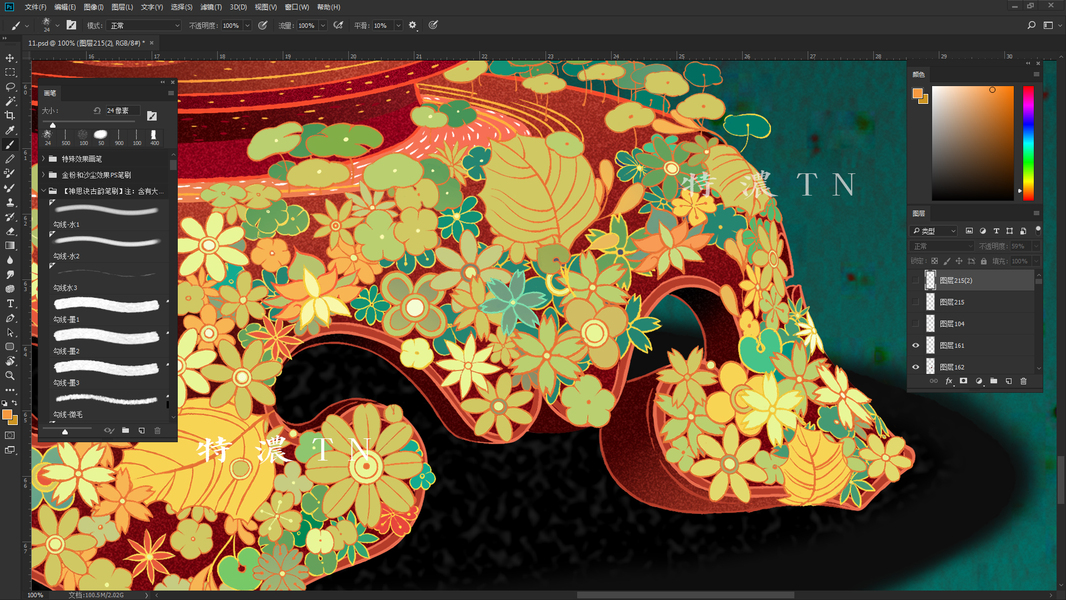
Task: Toggle pressure for size button
Action: click(433, 25)
